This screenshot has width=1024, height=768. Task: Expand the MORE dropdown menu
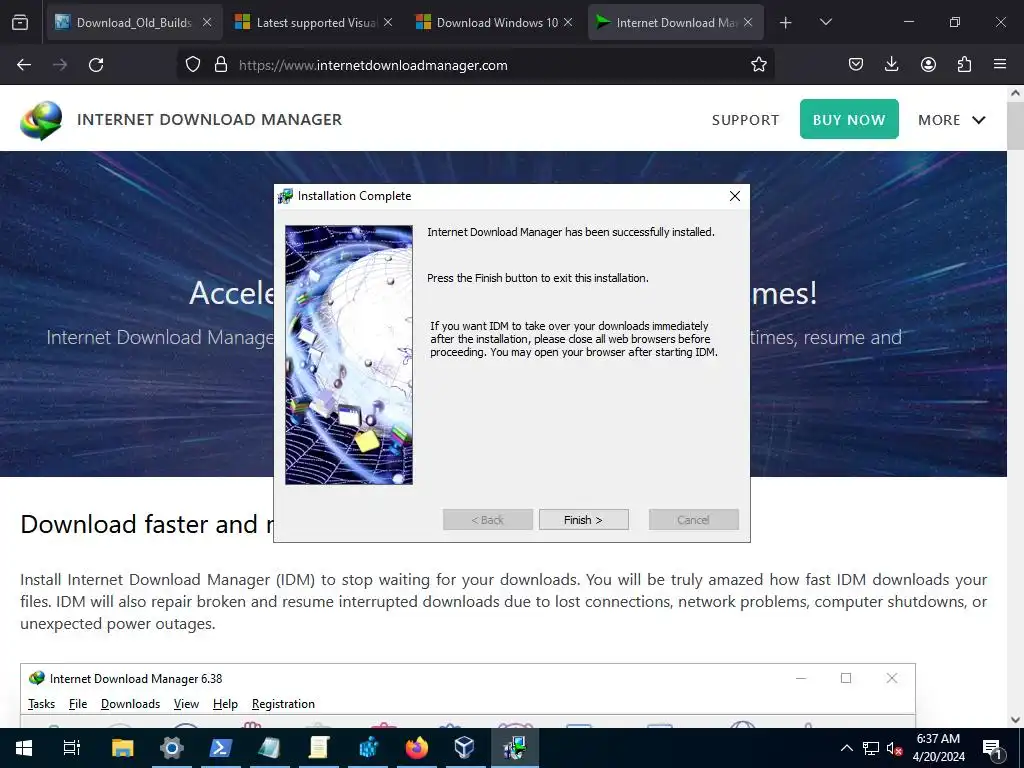point(951,120)
